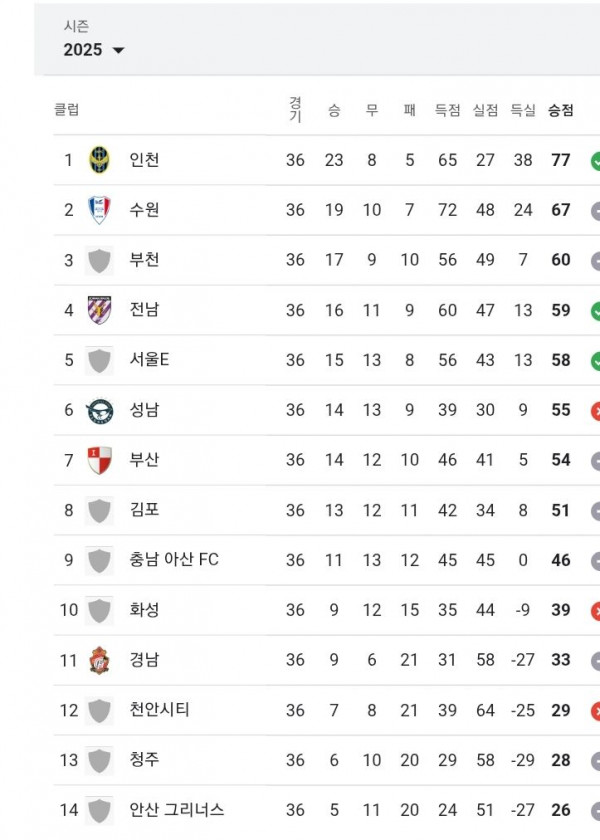Image resolution: width=600 pixels, height=840 pixels.
Task: Click the Bucheon placeholder shield icon
Action: click(99, 260)
